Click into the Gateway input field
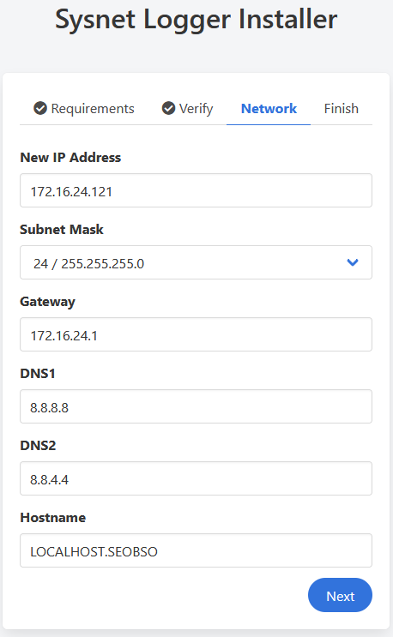Image resolution: width=394 pixels, height=638 pixels. (196, 334)
